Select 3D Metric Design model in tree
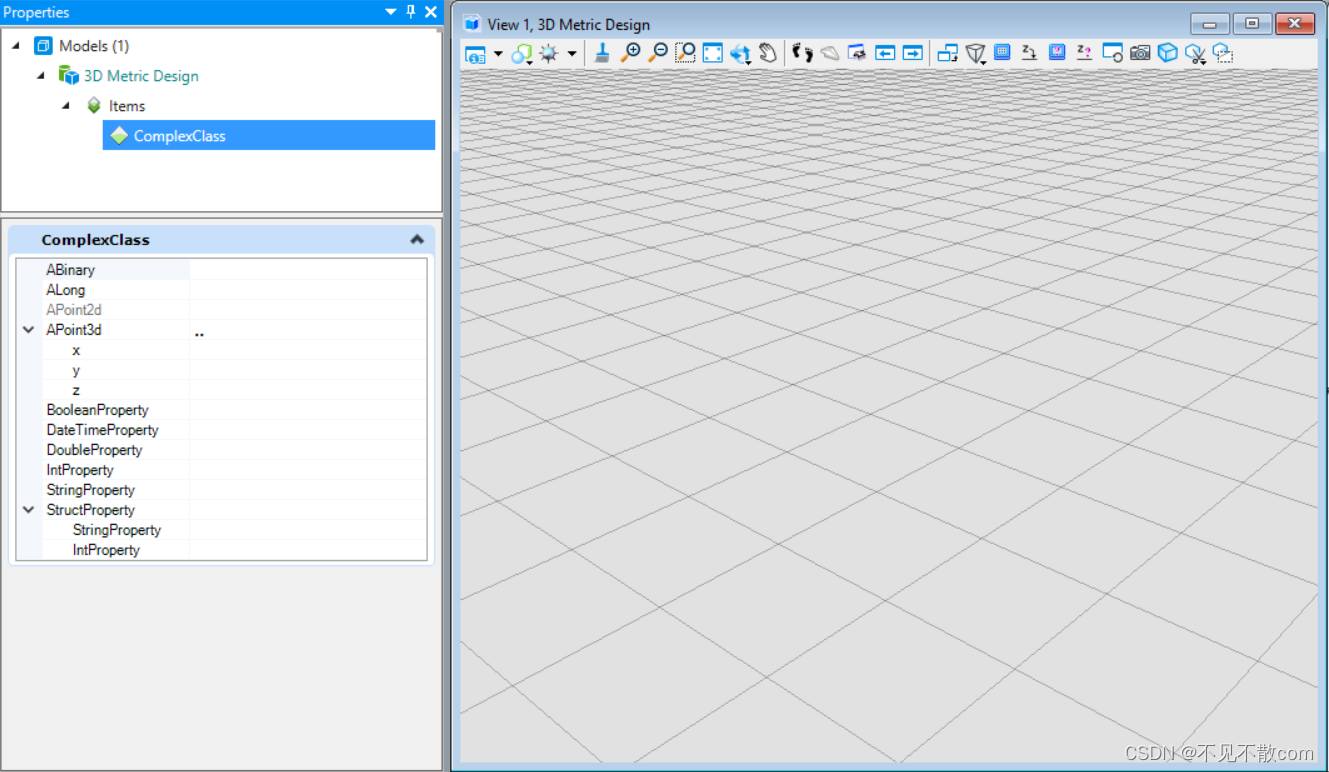Image resolution: width=1329 pixels, height=772 pixels. (x=141, y=76)
